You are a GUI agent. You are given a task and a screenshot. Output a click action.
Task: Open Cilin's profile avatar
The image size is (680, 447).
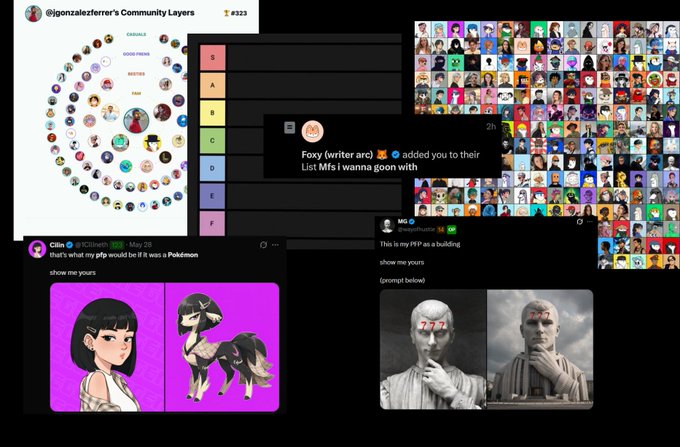pyautogui.click(x=37, y=249)
